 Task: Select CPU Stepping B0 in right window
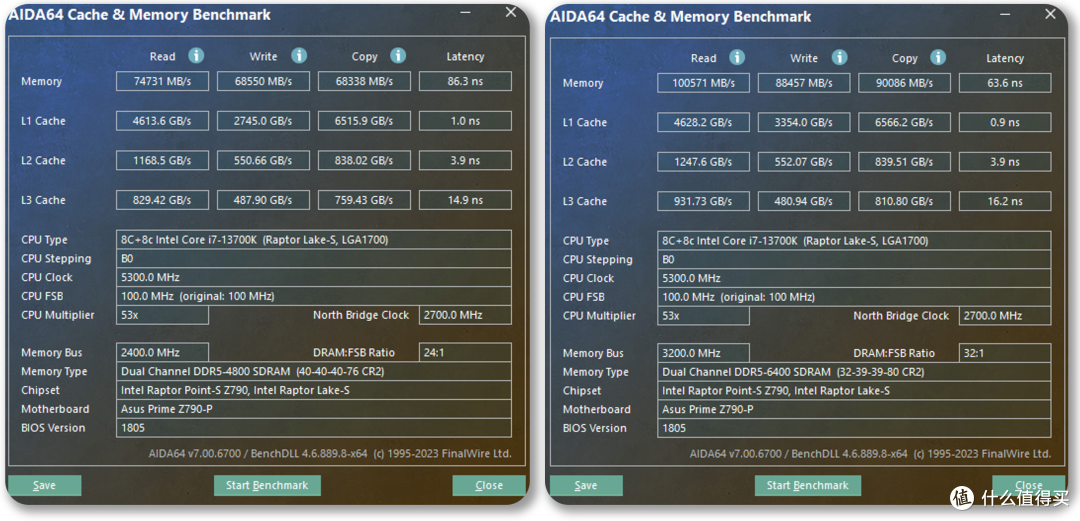[854, 259]
